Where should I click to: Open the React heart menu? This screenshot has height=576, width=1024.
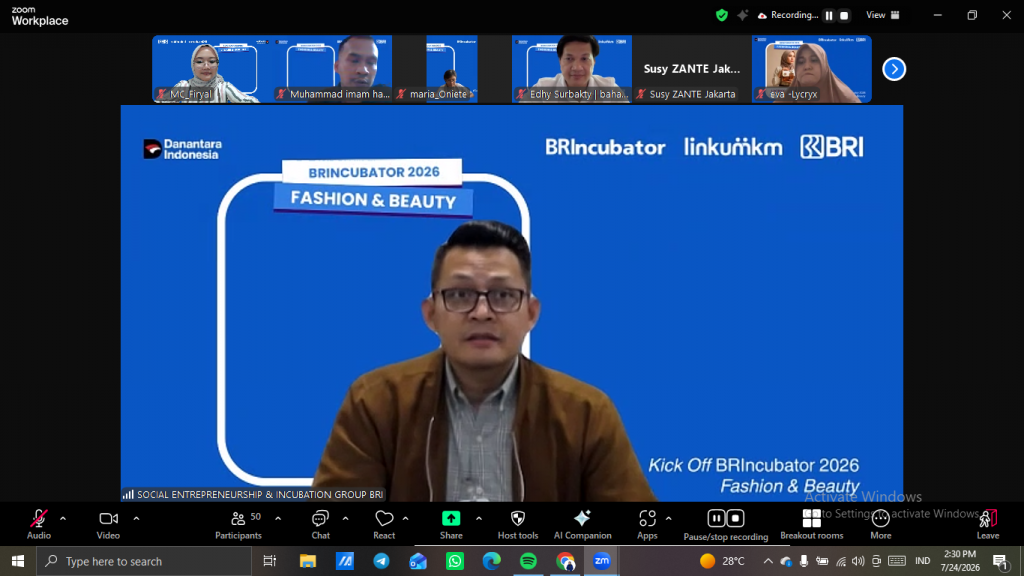click(384, 524)
